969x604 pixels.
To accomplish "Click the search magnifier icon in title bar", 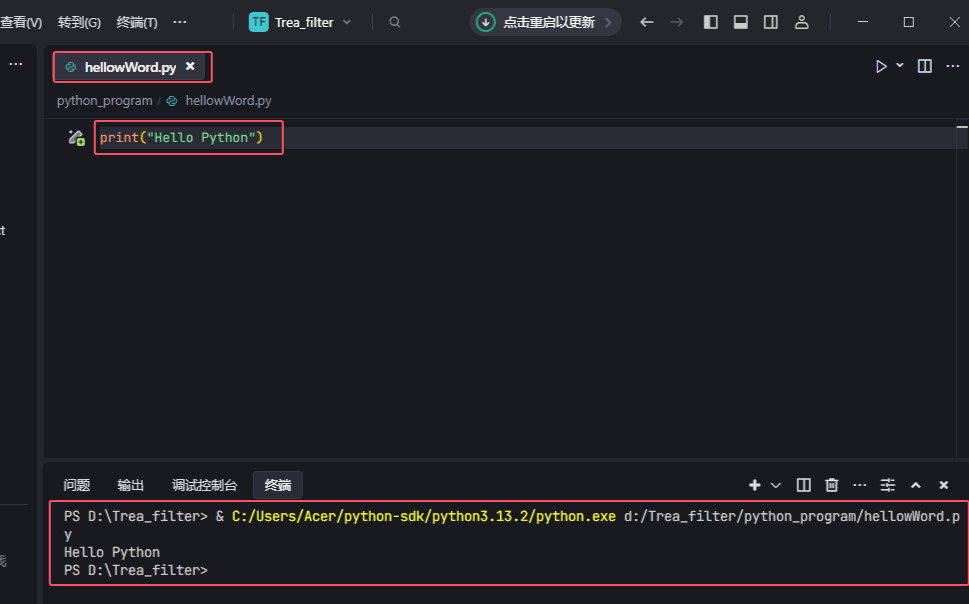I will 394,22.
